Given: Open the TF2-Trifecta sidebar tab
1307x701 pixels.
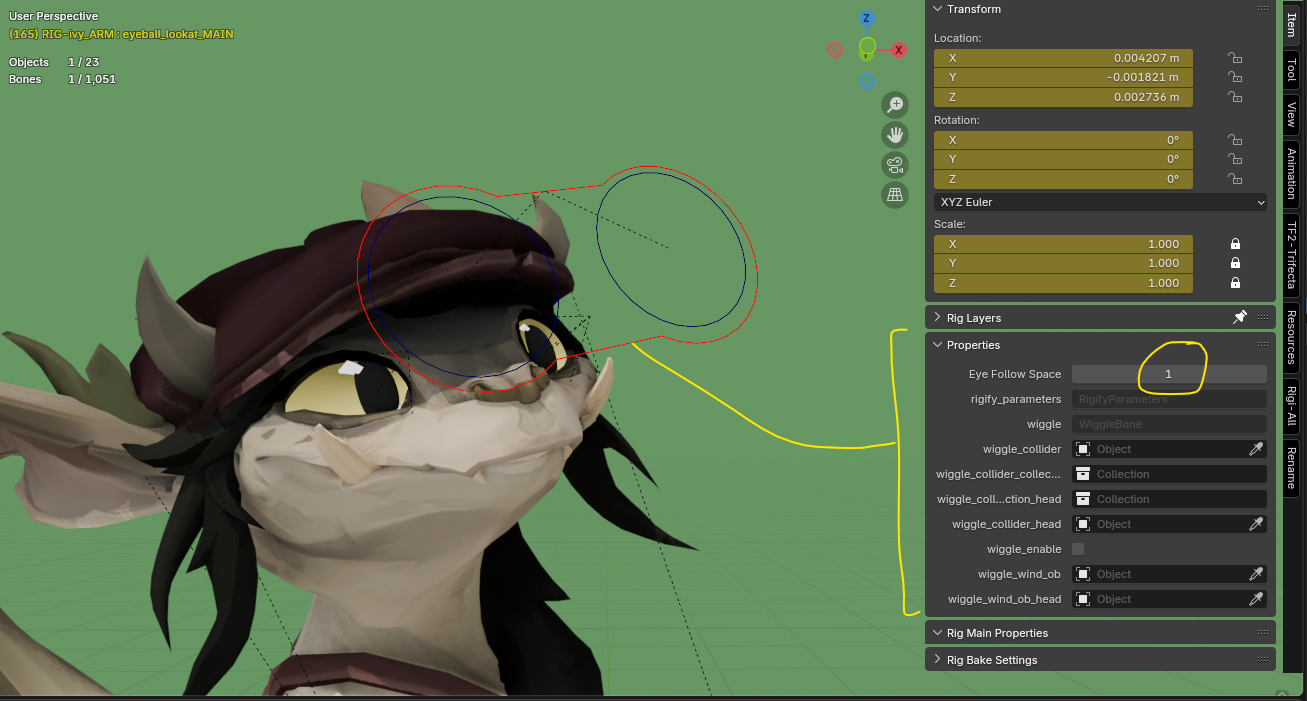Looking at the screenshot, I should click(x=1291, y=255).
